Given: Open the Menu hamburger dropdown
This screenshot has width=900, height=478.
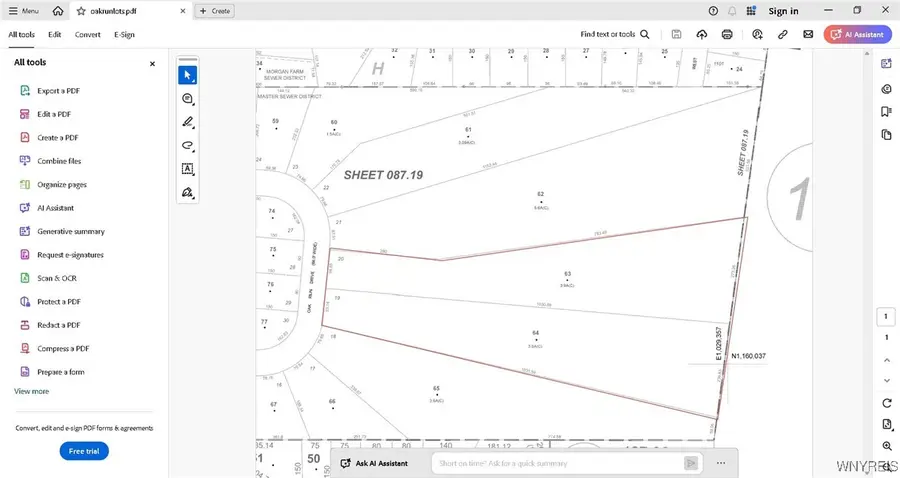Looking at the screenshot, I should coord(24,11).
